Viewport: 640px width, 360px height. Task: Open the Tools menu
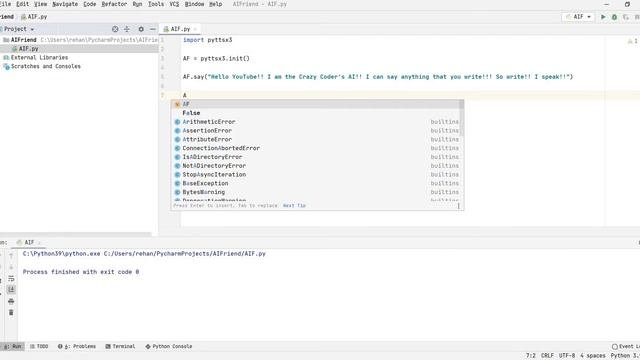pyautogui.click(x=156, y=4)
